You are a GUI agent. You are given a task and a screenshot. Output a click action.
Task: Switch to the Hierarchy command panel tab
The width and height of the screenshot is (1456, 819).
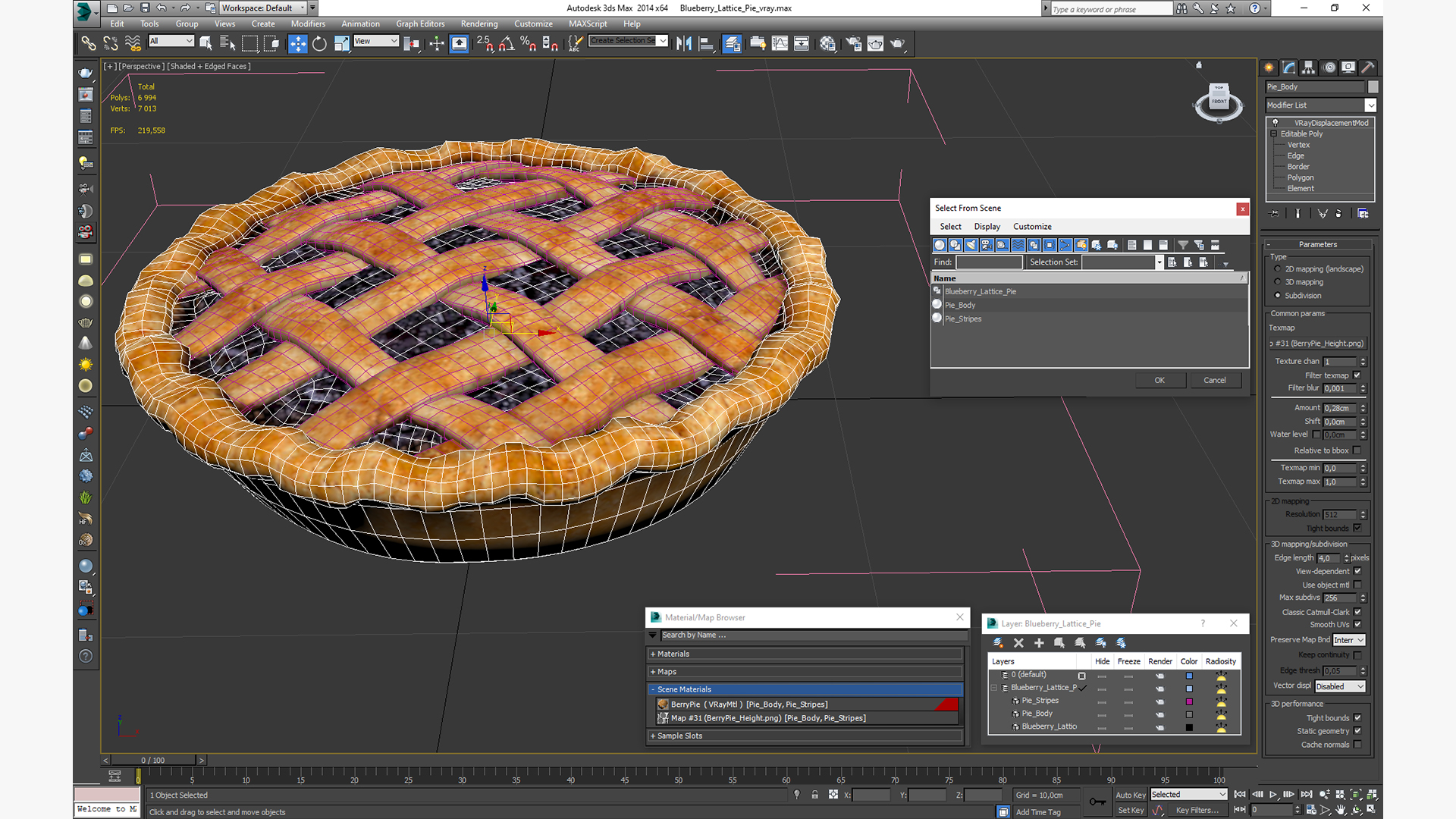click(x=1309, y=67)
